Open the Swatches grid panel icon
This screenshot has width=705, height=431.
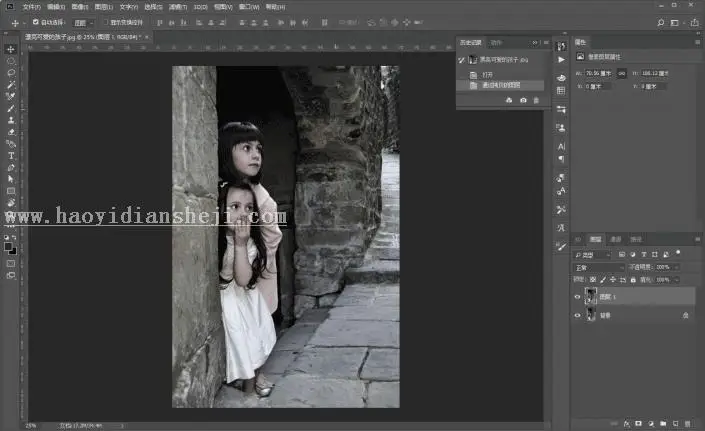(561, 91)
